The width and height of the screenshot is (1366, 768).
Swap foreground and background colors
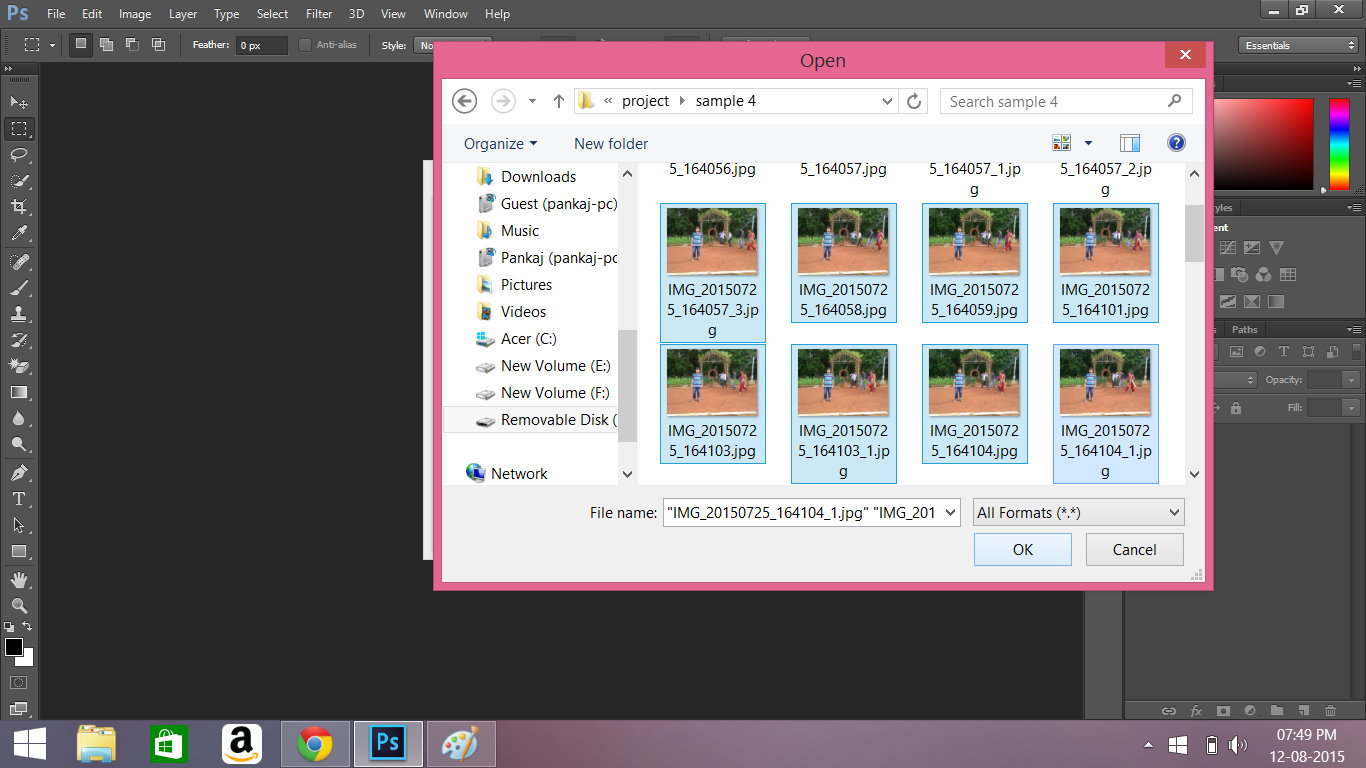point(28,627)
